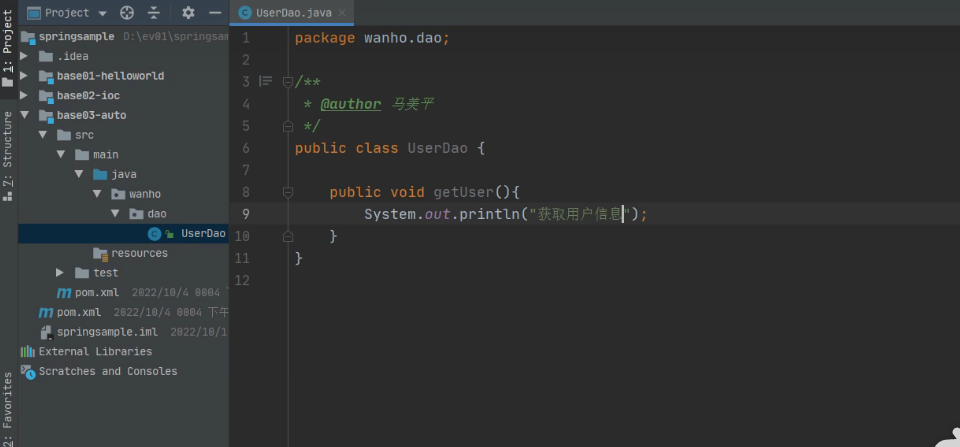
Task: Hide the Project panel with minus icon
Action: 215,13
